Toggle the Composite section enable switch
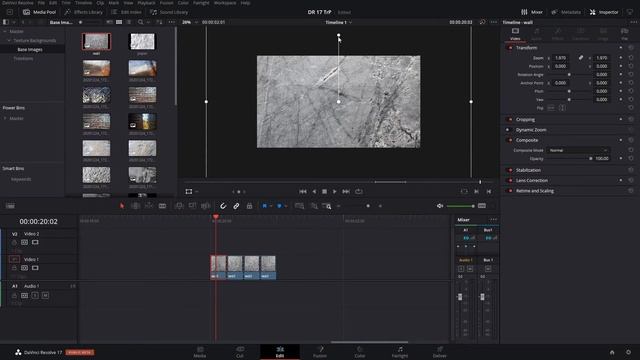The image size is (640, 360). (509, 140)
